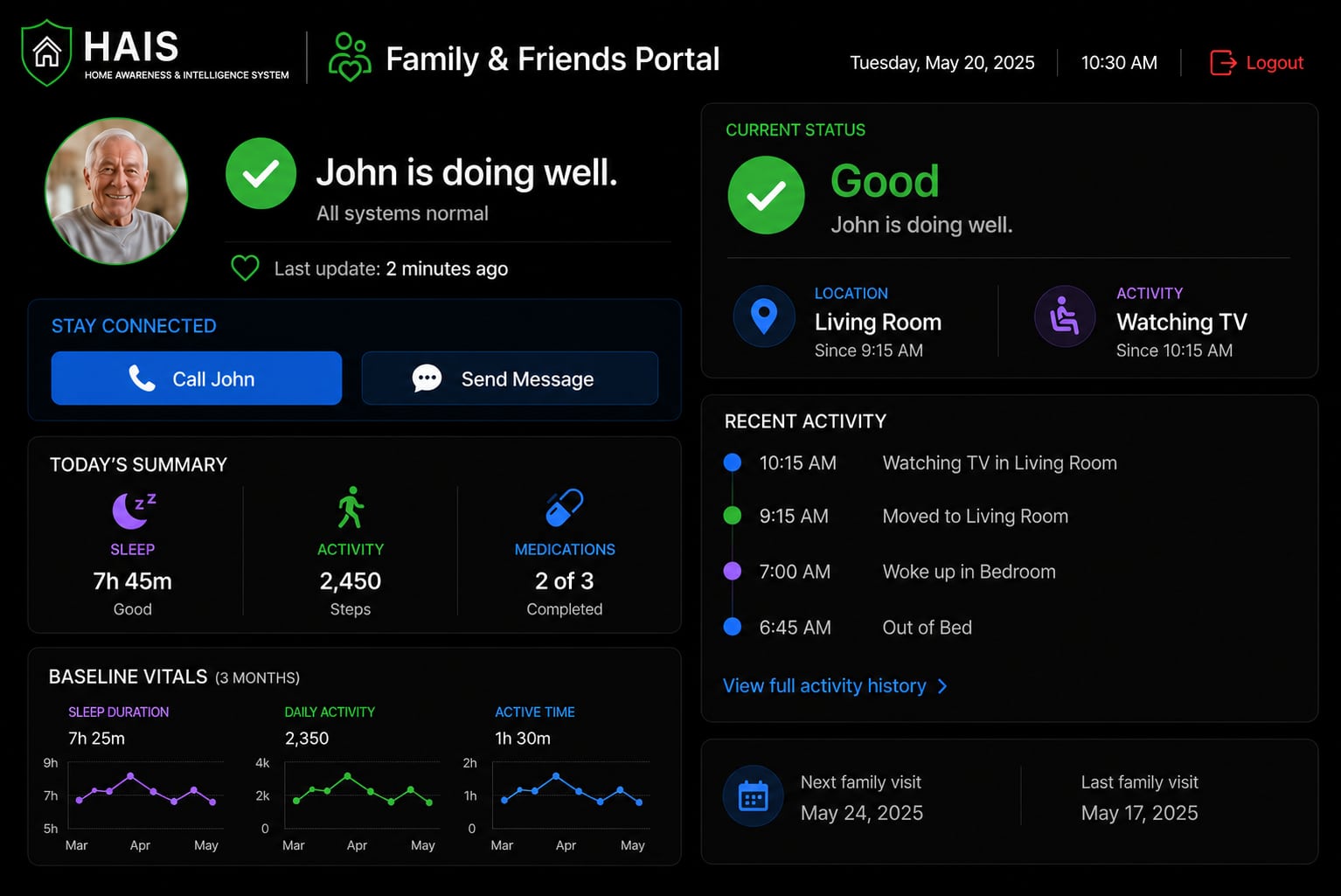Click the Tuesday, May 20, 2025 date
This screenshot has width=1341, height=896.
click(942, 63)
